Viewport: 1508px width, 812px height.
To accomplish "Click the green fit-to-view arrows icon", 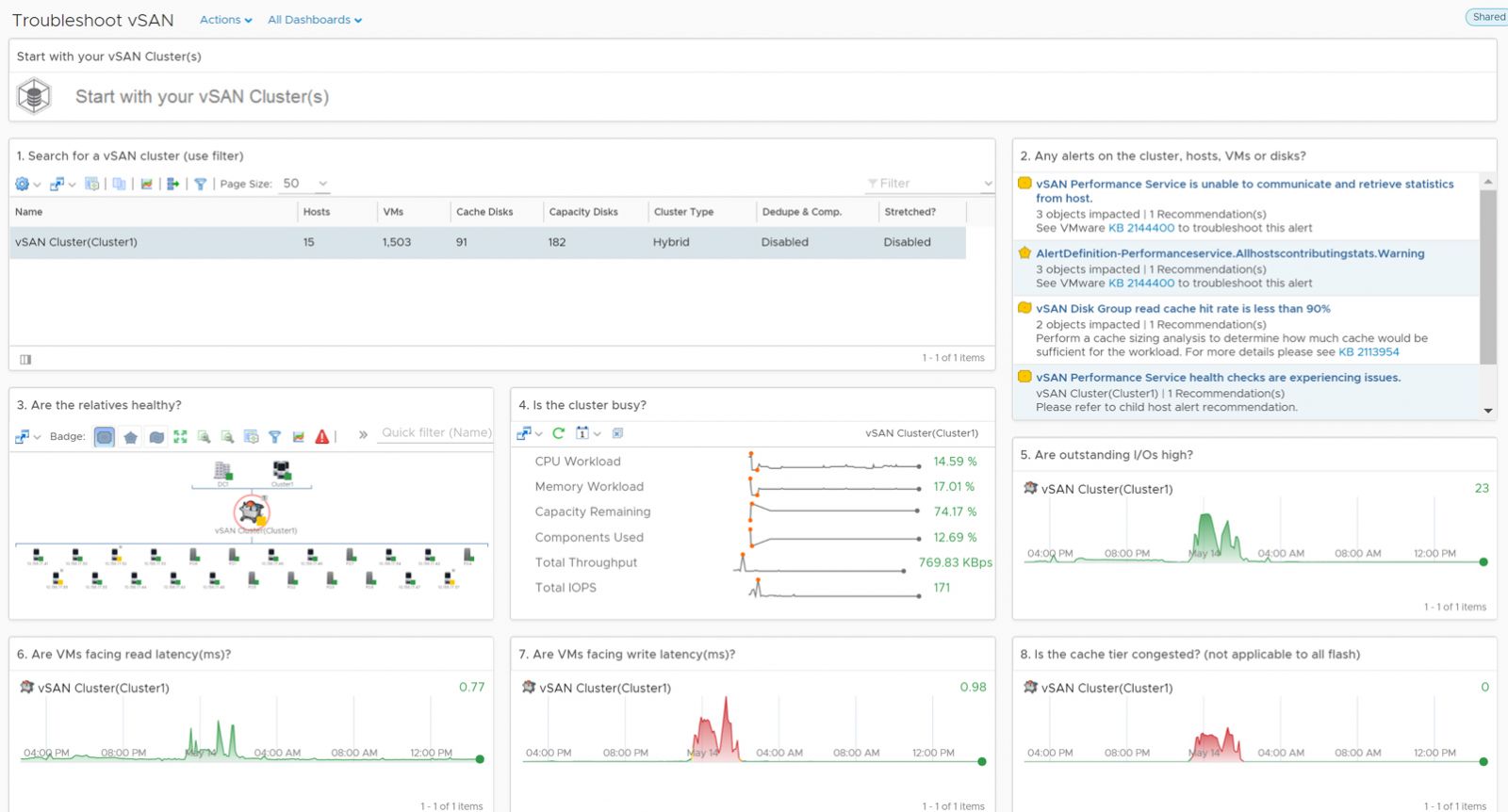I will click(x=180, y=437).
